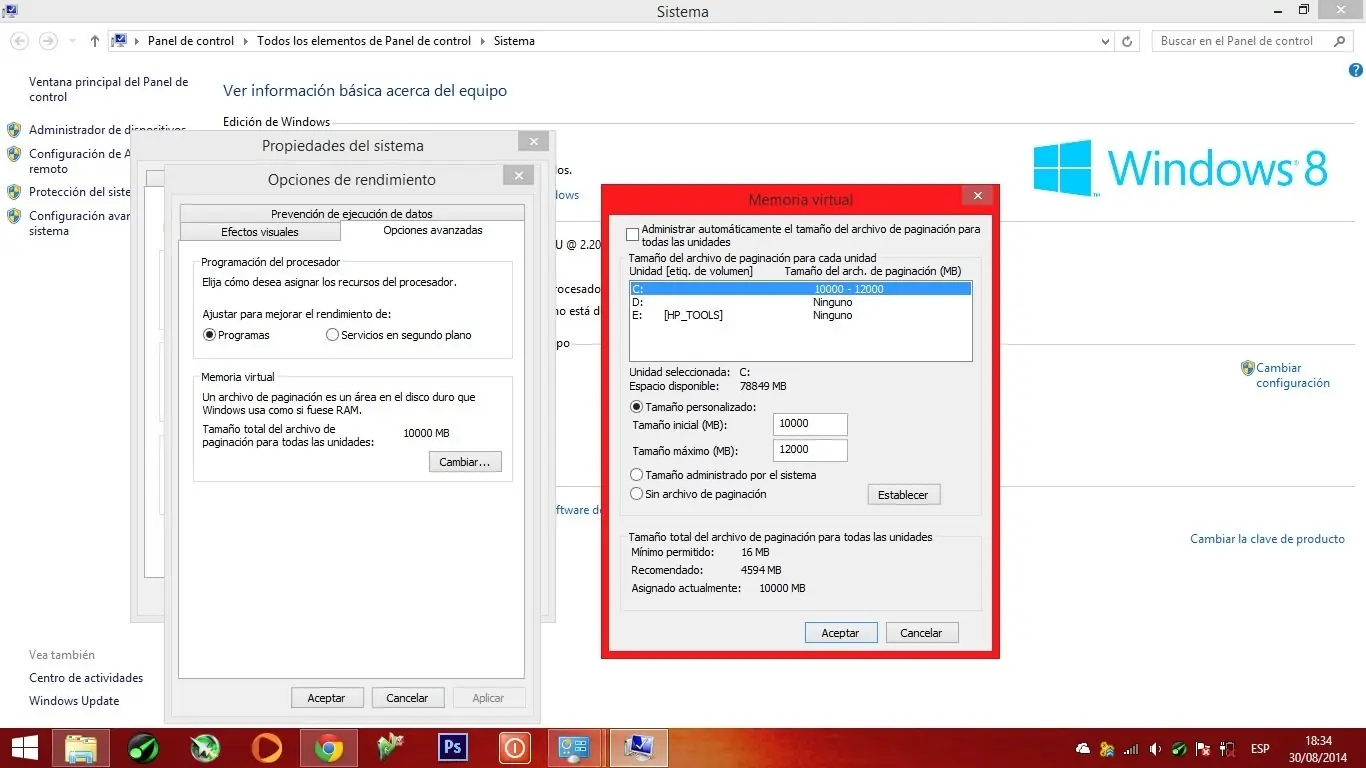Open File Explorer from the taskbar
The height and width of the screenshot is (768, 1366).
pyautogui.click(x=81, y=748)
